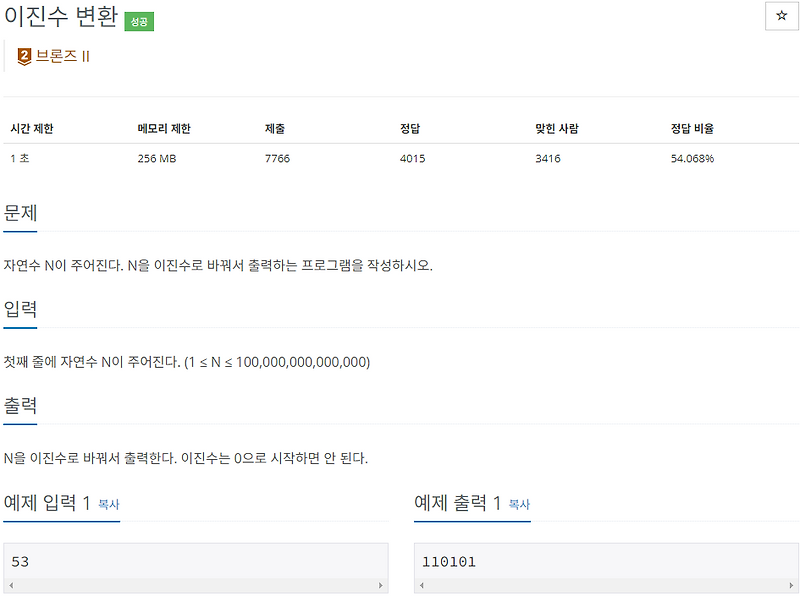Click the green 성공 status label
The height and width of the screenshot is (596, 800).
coord(139,21)
